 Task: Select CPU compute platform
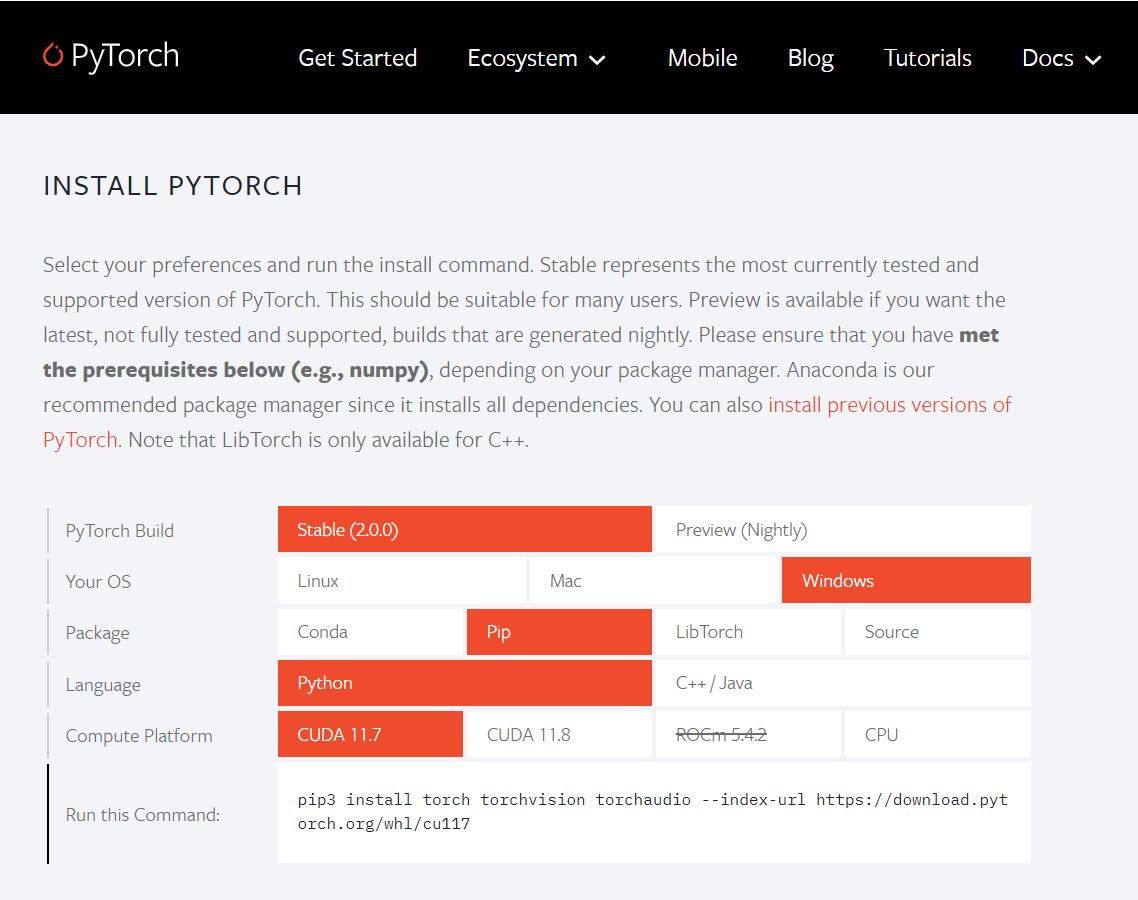tap(938, 735)
